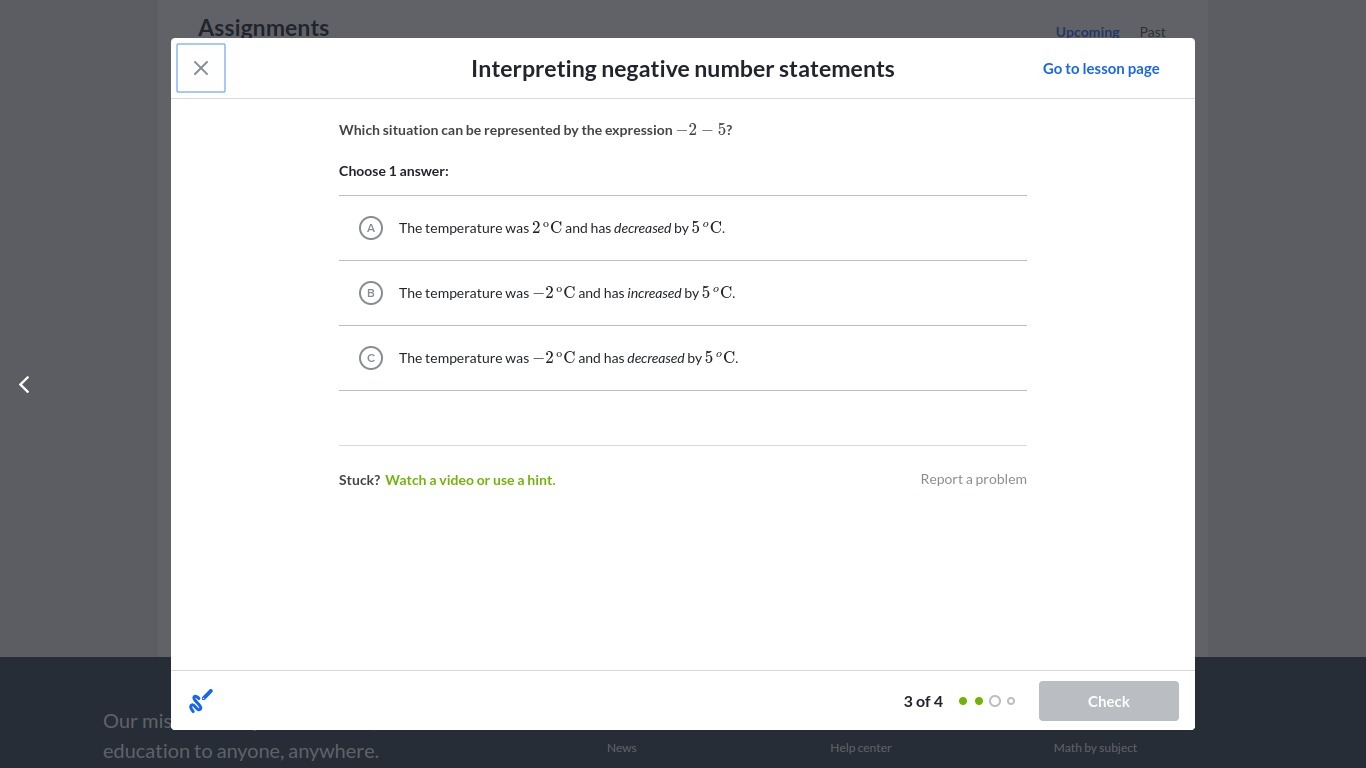Switch to the Upcoming assignments tab

pyautogui.click(x=1087, y=32)
